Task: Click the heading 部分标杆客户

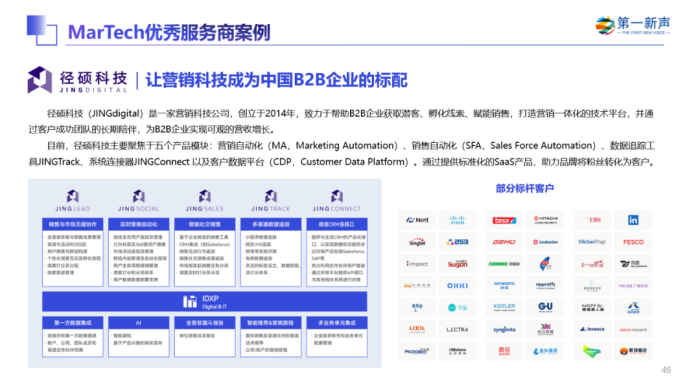Action: coord(525,188)
